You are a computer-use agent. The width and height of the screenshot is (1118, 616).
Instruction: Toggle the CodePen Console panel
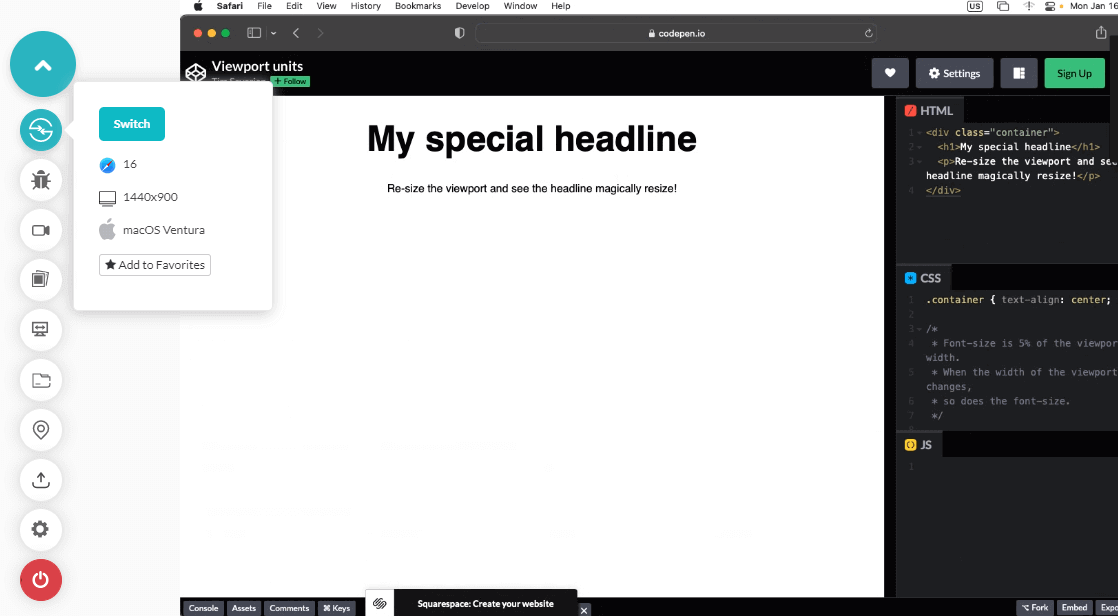coord(203,608)
